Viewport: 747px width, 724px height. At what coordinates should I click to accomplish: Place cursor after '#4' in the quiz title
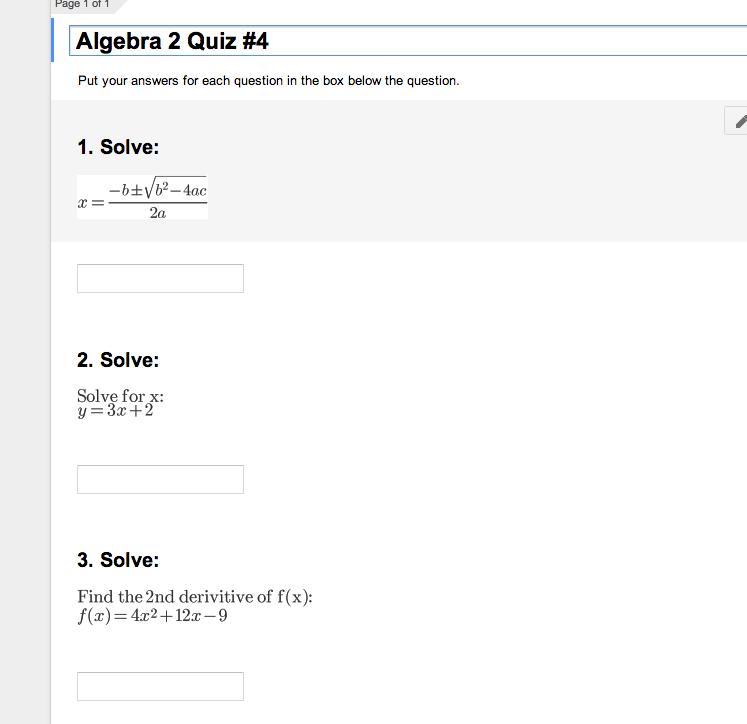[x=270, y=41]
